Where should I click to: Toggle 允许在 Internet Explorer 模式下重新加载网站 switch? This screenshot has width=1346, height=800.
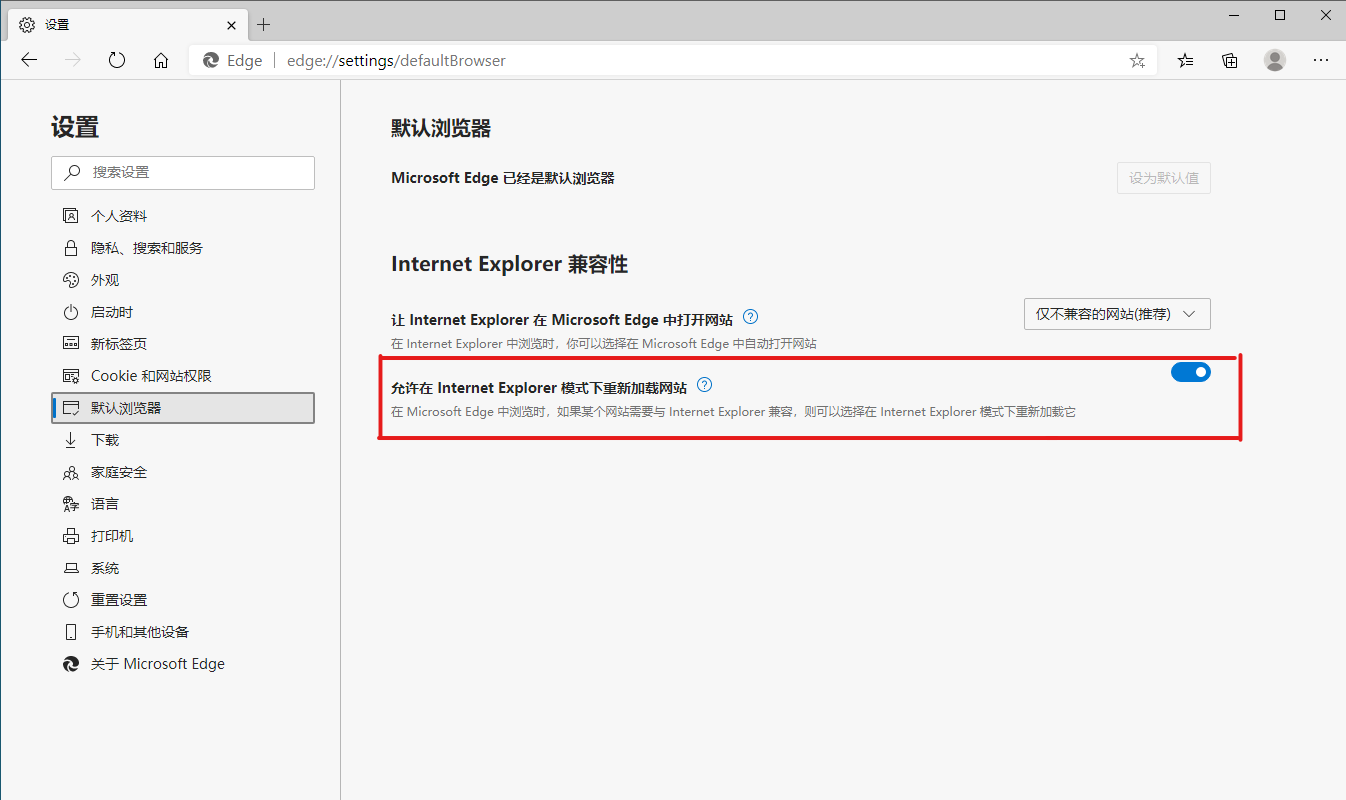pyautogui.click(x=1191, y=372)
